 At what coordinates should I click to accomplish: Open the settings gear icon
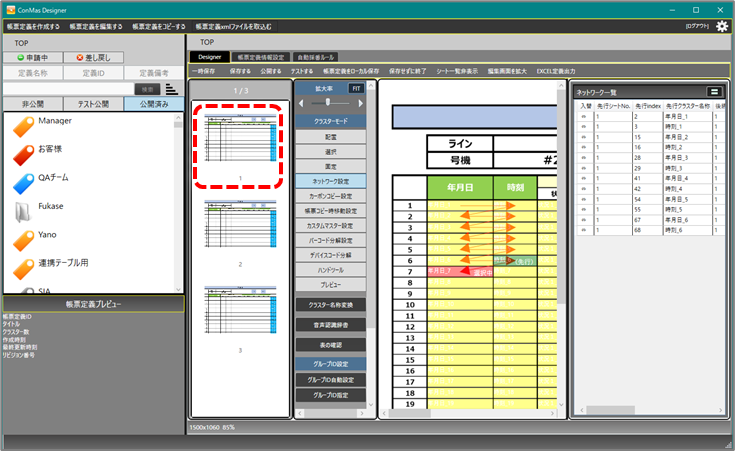(722, 26)
